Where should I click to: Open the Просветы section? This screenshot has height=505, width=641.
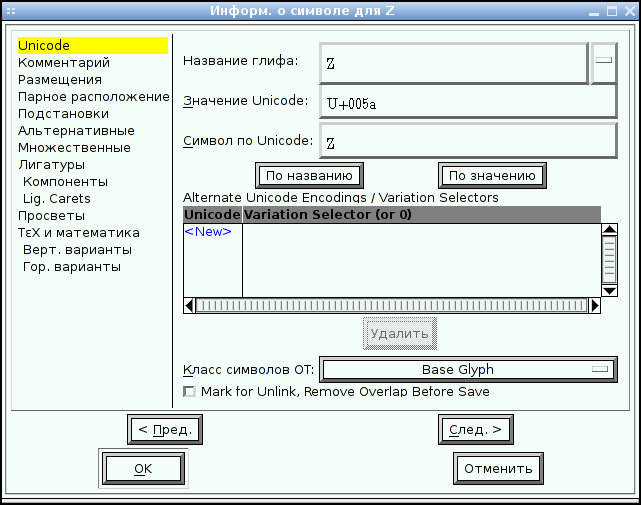tap(52, 216)
